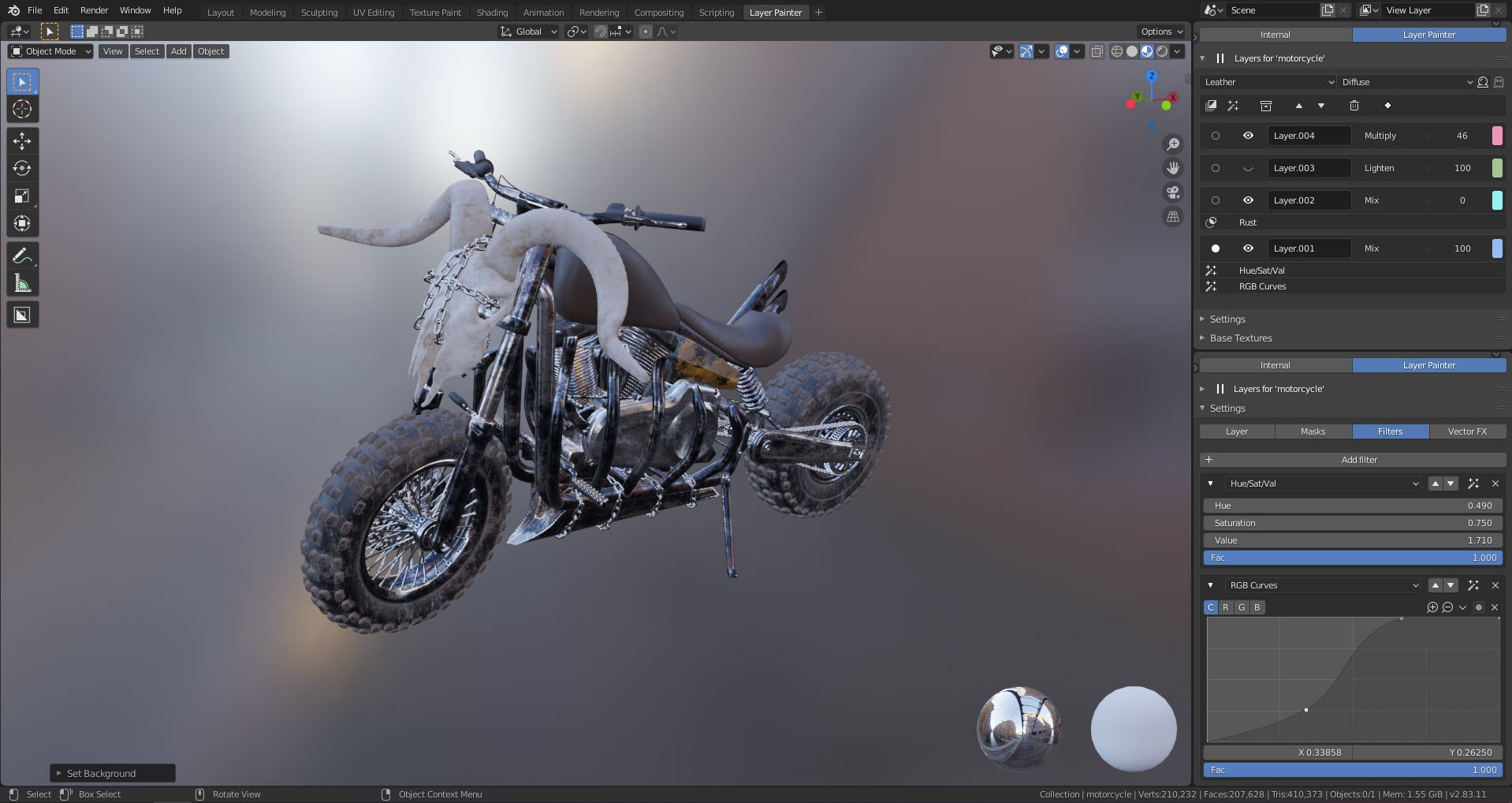Switch to the Shading workspace tab
The image size is (1512, 803).
(x=492, y=12)
